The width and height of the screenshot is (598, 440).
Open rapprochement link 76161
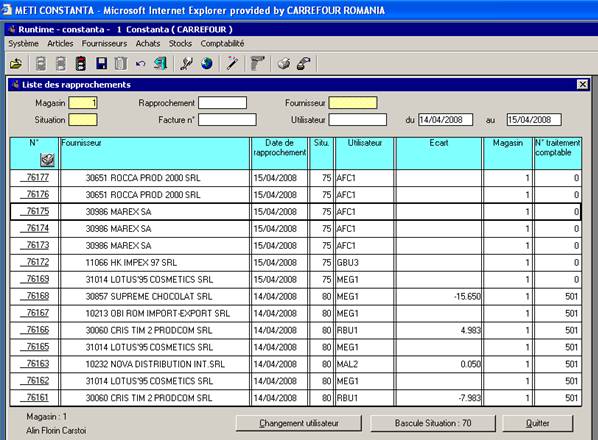tap(36, 398)
